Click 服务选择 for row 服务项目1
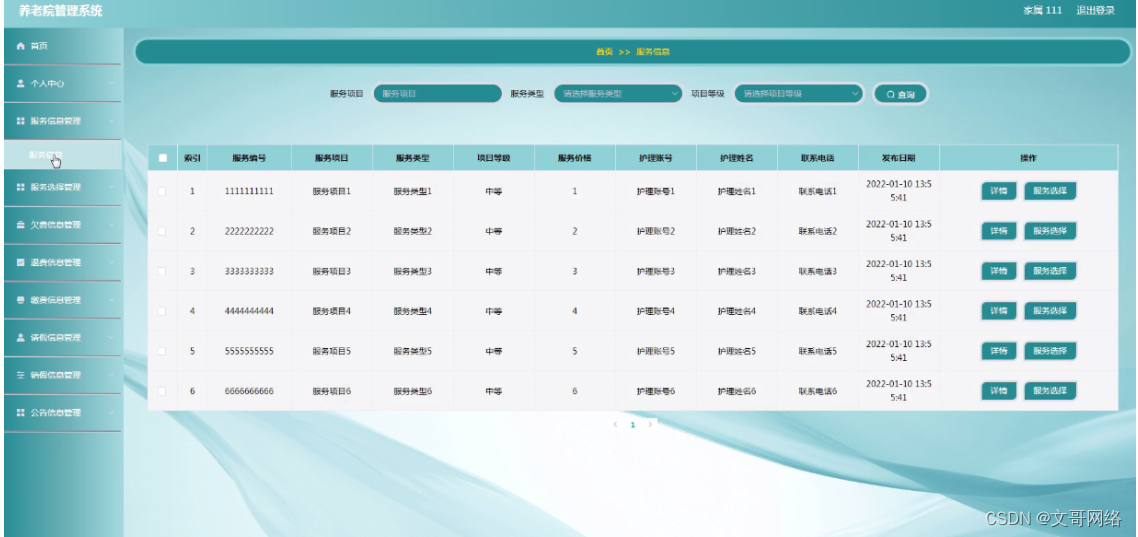Viewport: 1138px width, 537px height. [x=1049, y=192]
